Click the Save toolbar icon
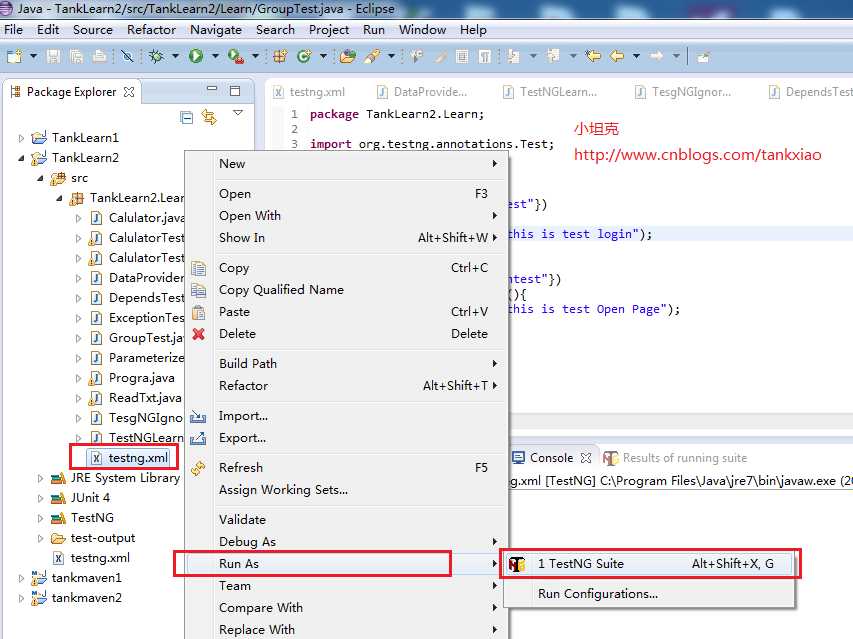Screen dimensions: 853x639 [53, 56]
